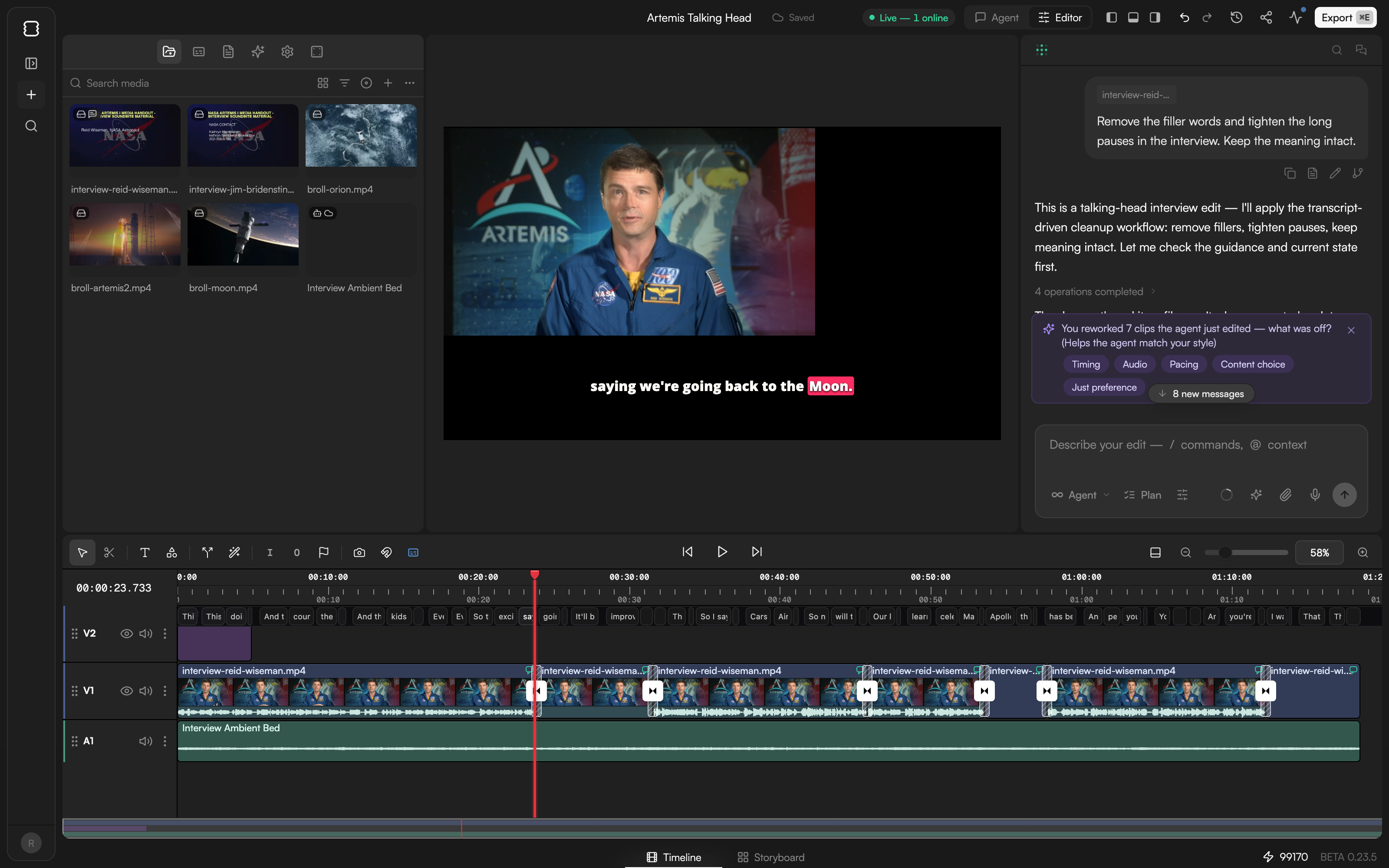Jump down to 8 new messages
1389x868 pixels.
point(1201,394)
